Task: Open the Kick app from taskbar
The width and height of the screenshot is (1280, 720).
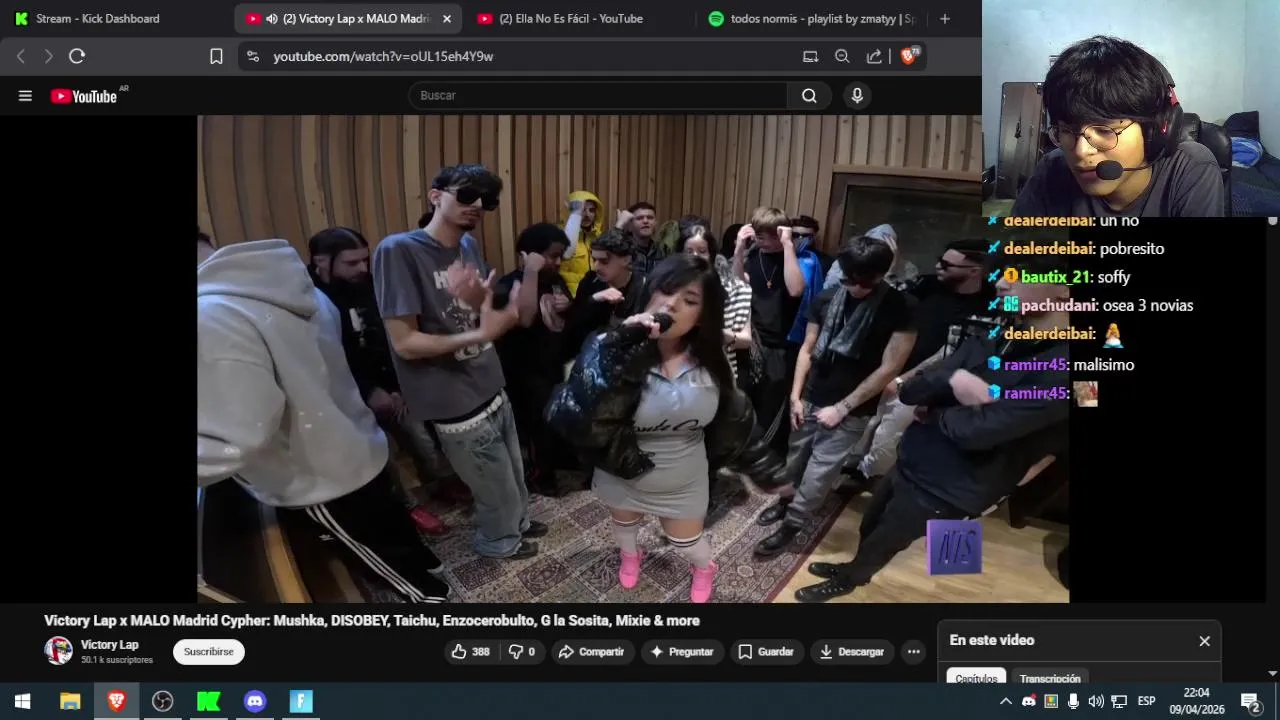Action: [208, 701]
